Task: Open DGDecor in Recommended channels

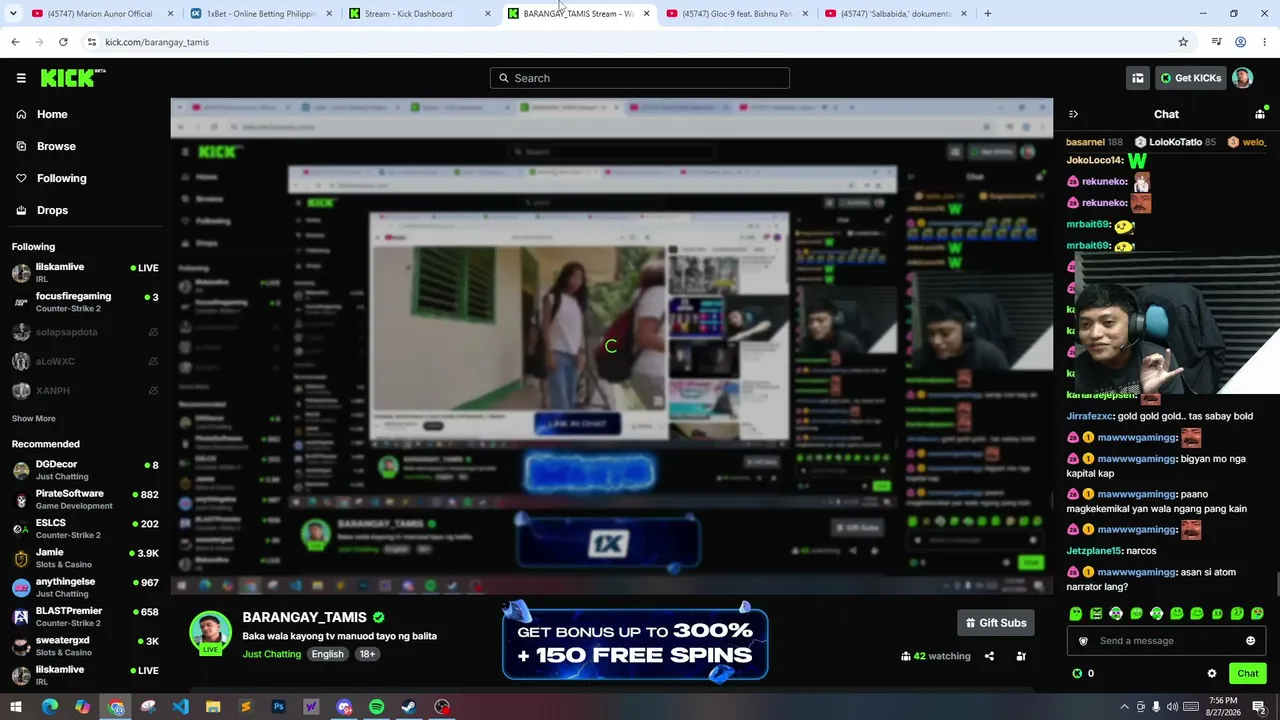Action: (x=85, y=470)
